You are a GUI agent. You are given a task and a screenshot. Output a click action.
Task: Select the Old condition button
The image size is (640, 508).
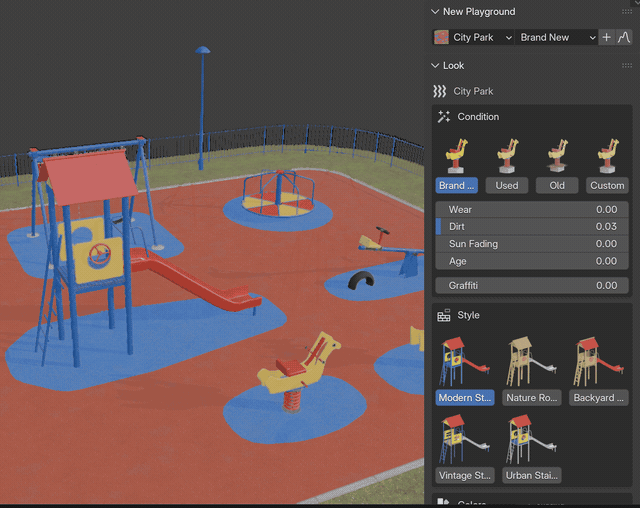point(557,186)
